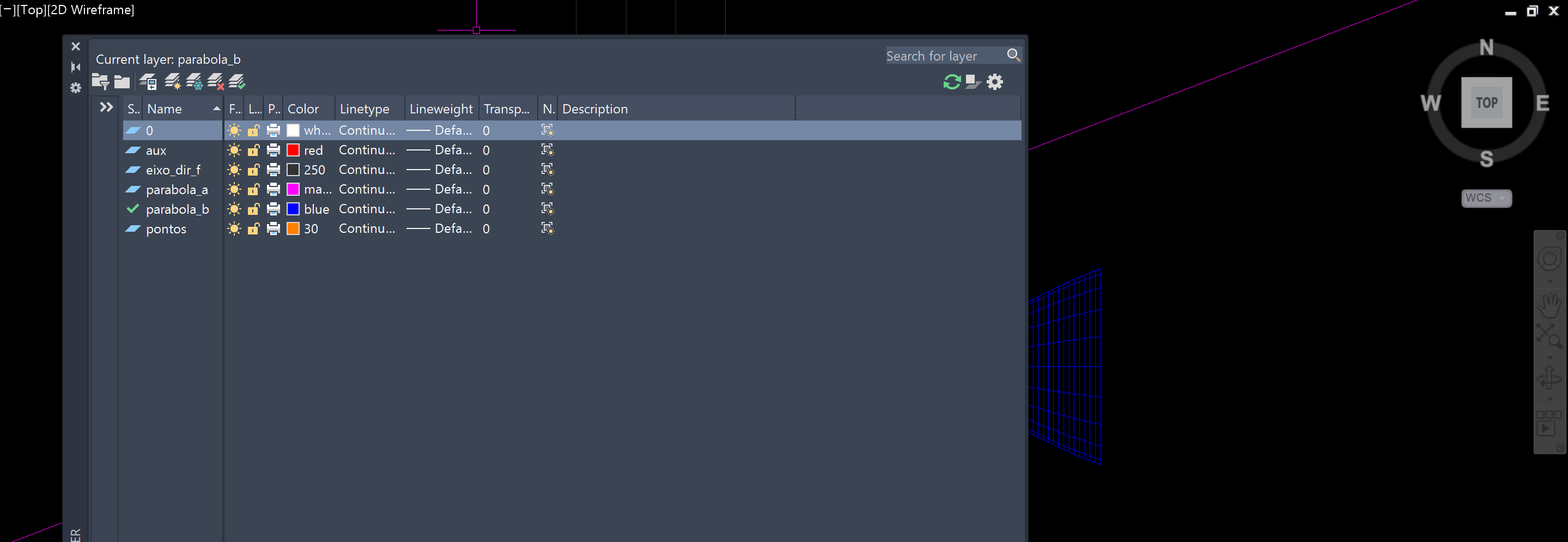The width and height of the screenshot is (1568, 542).
Task: Open the [2D Wireframe] visual style label
Action: pos(90,10)
